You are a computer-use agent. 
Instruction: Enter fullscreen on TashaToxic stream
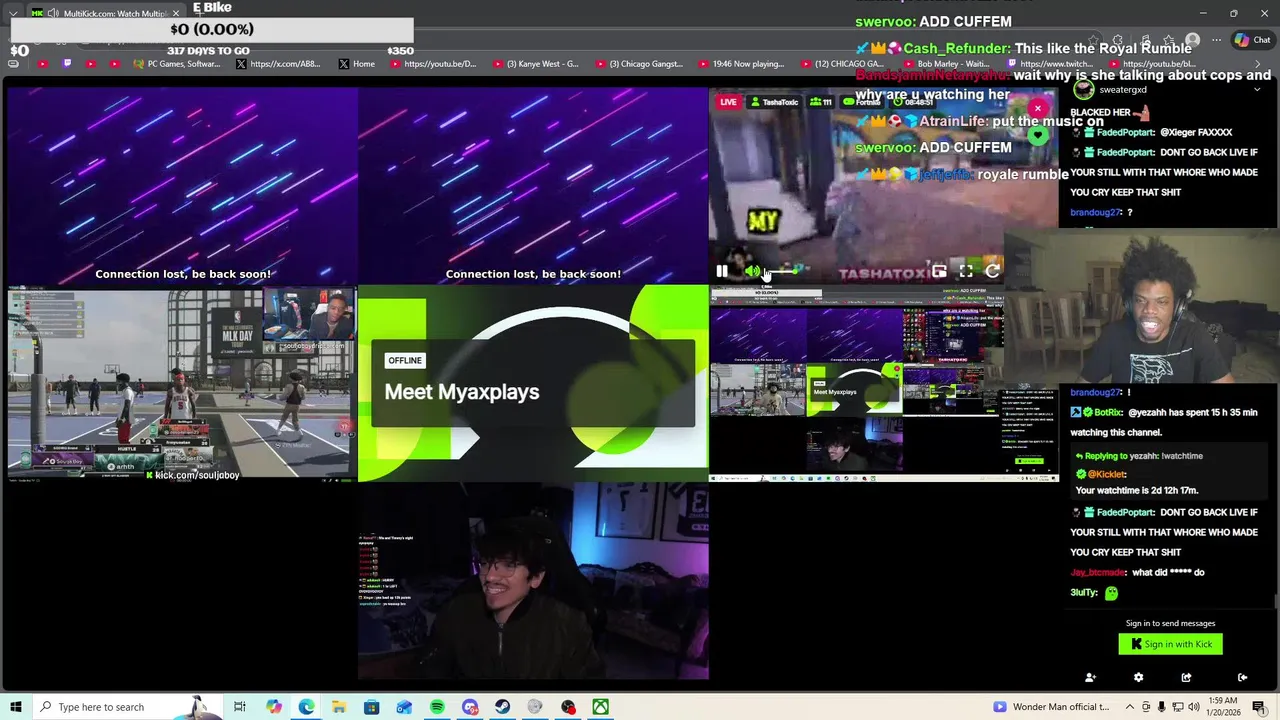pos(966,271)
